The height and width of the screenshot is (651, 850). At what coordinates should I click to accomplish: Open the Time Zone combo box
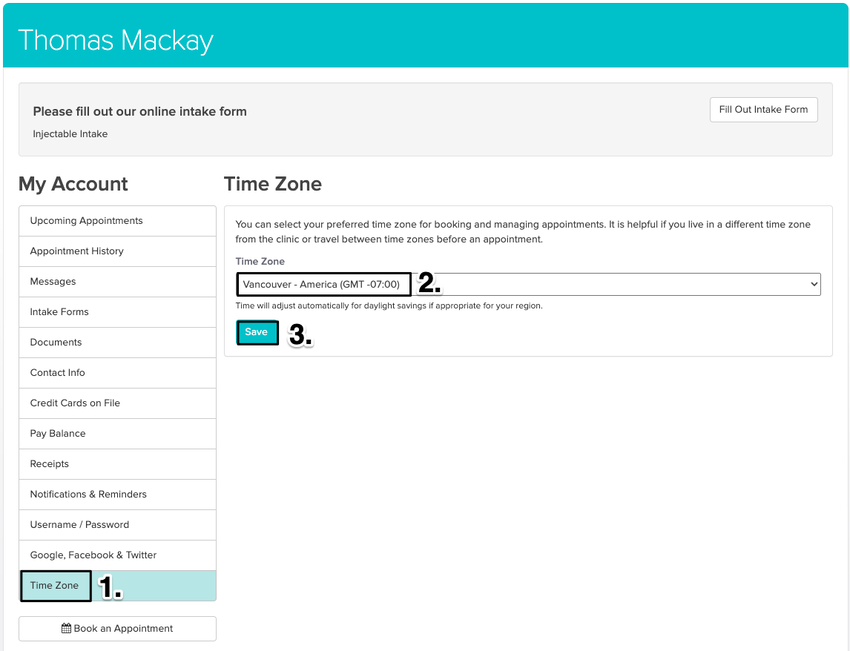point(527,283)
